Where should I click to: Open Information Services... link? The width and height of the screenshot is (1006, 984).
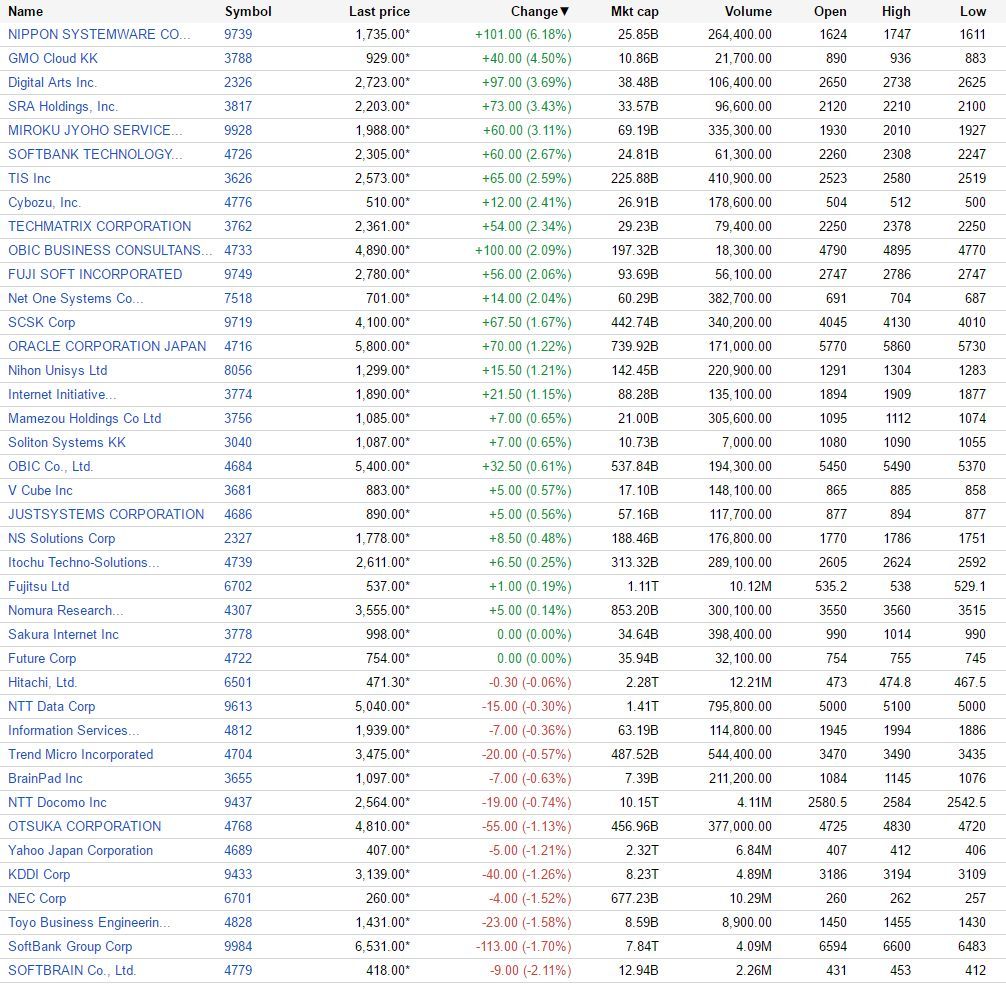pyautogui.click(x=74, y=730)
